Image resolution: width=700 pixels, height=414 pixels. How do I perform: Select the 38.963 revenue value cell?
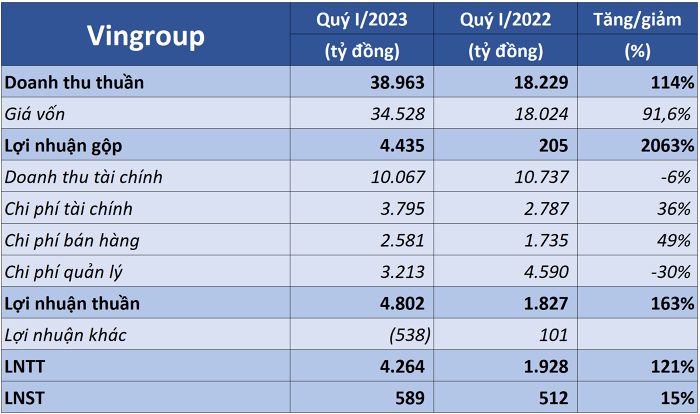(x=362, y=82)
